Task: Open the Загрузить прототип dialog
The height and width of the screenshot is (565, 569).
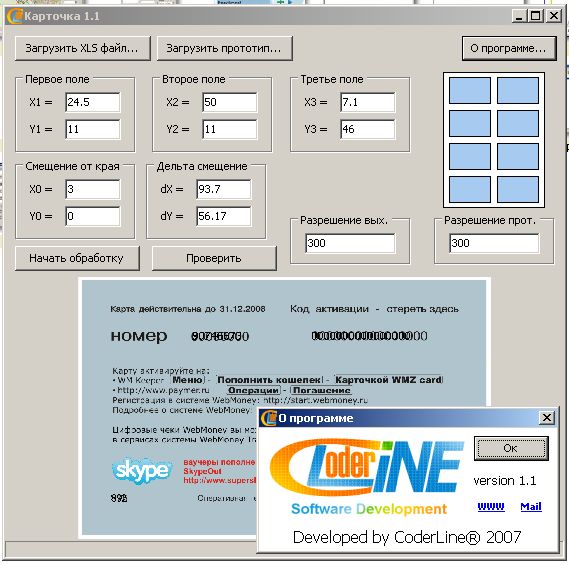Action: (225, 48)
